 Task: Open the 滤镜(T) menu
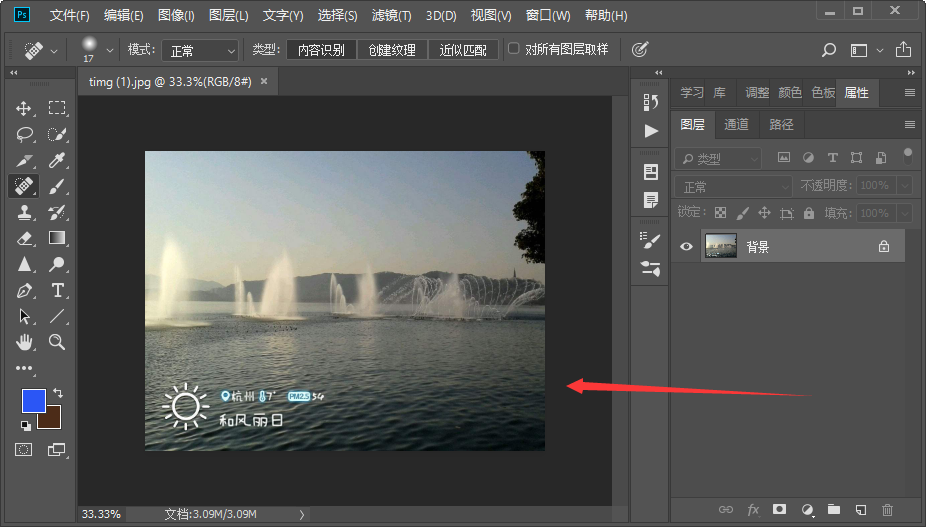click(x=391, y=16)
